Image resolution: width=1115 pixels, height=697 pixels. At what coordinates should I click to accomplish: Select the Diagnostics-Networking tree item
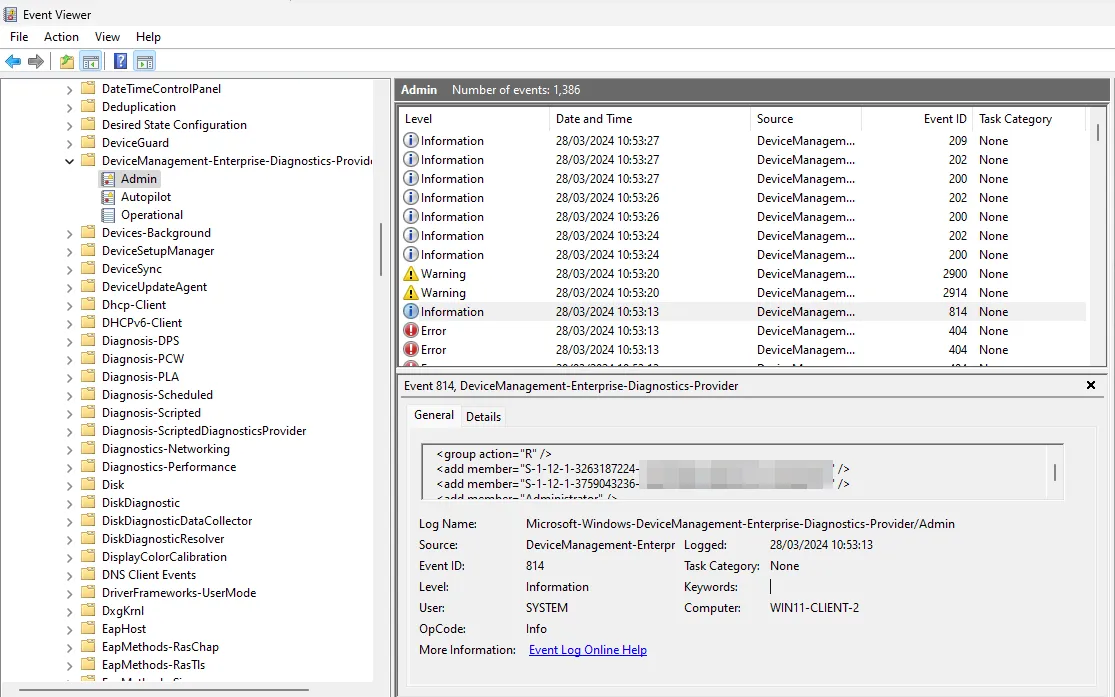click(166, 449)
